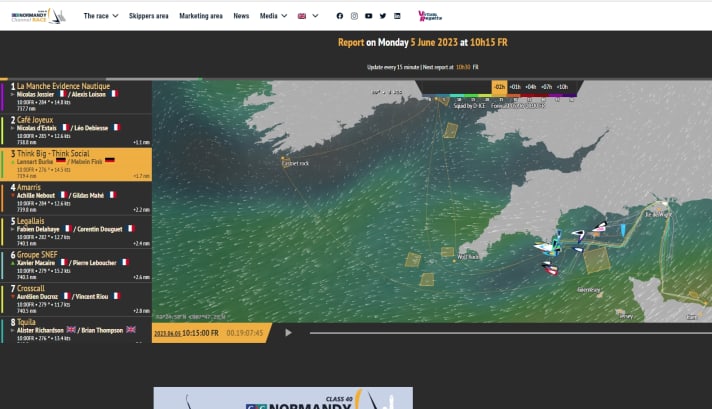Select Think Big - Think Social row
The width and height of the screenshot is (712, 409).
pyautogui.click(x=76, y=164)
